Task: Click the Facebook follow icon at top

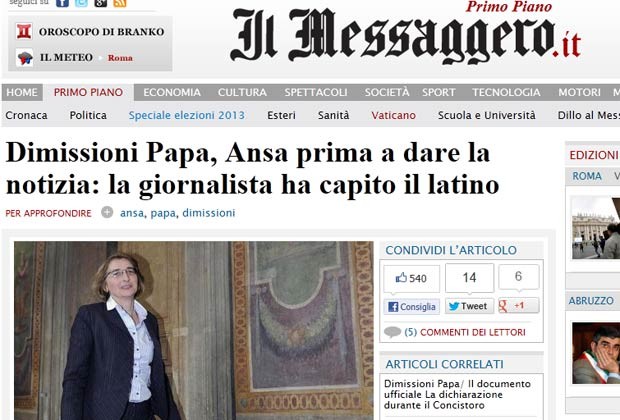Action: point(62,3)
